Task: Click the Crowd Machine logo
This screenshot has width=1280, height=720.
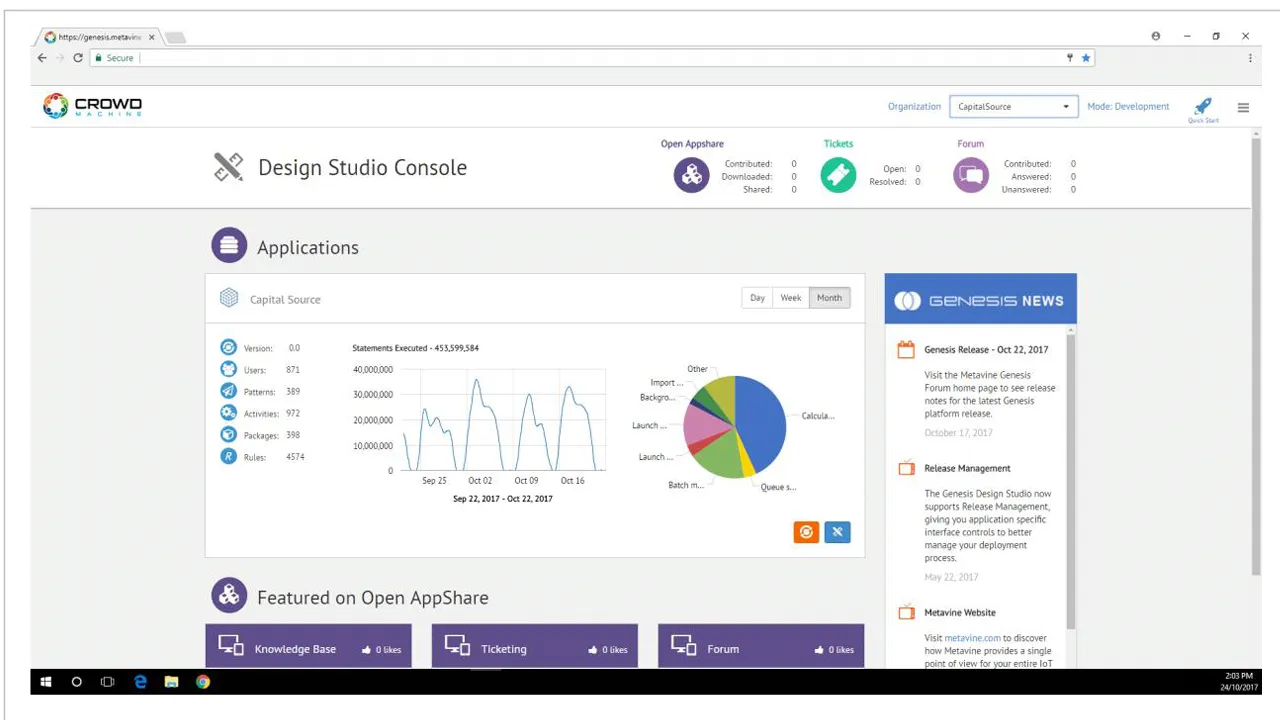Action: (92, 106)
